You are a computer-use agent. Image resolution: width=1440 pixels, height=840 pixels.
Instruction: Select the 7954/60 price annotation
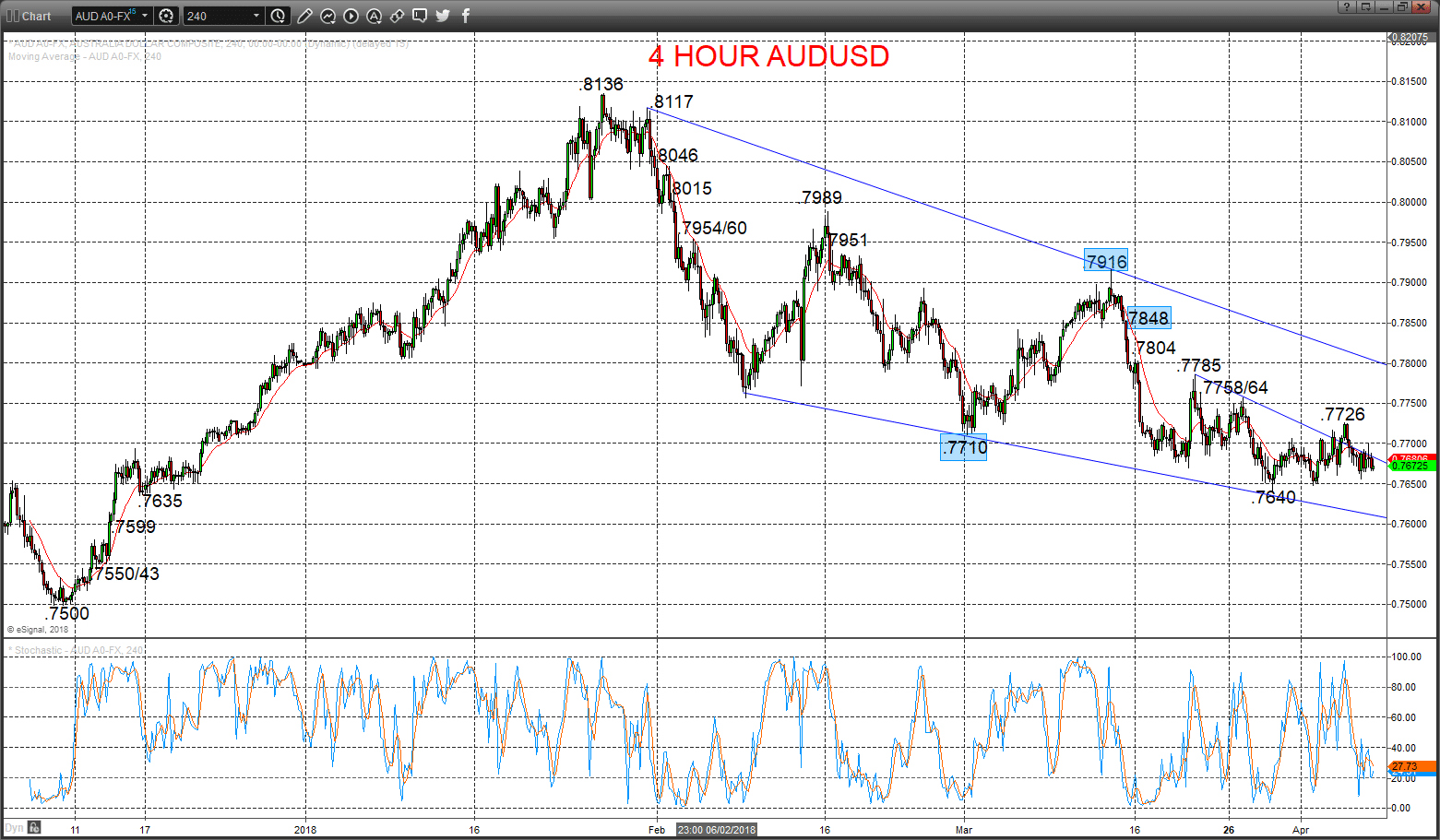click(715, 228)
